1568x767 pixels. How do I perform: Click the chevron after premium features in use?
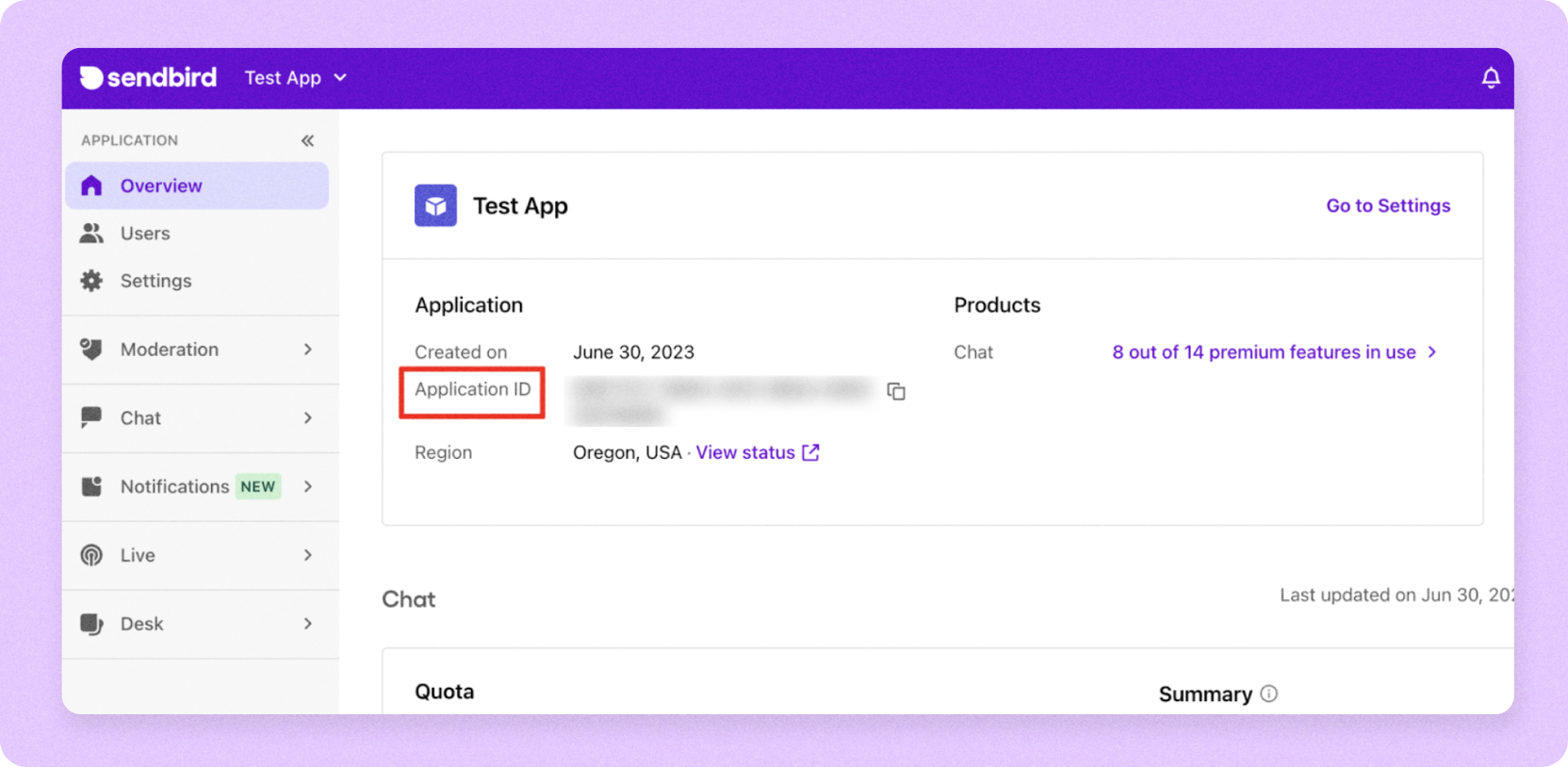pyautogui.click(x=1432, y=351)
